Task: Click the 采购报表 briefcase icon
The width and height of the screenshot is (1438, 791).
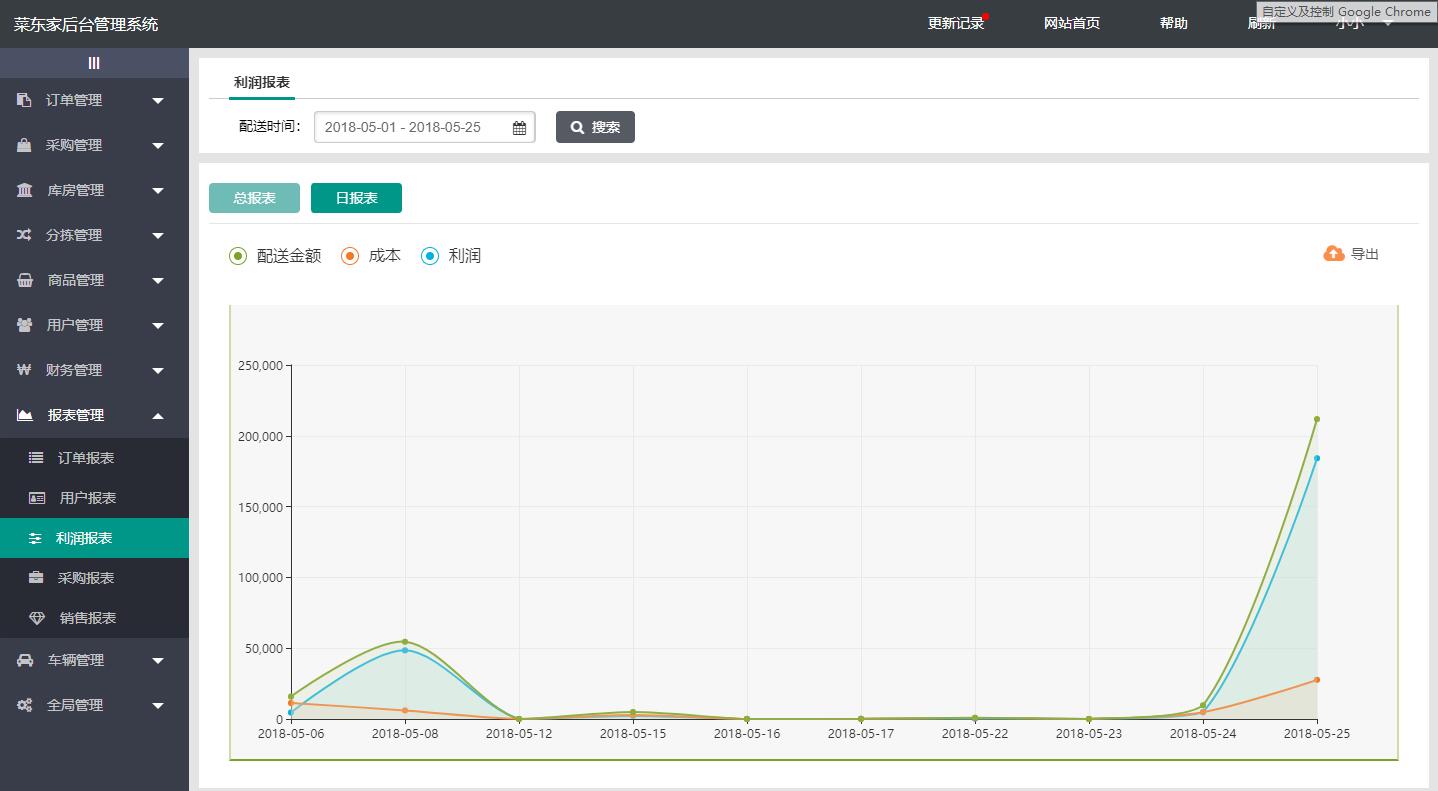Action: click(36, 578)
